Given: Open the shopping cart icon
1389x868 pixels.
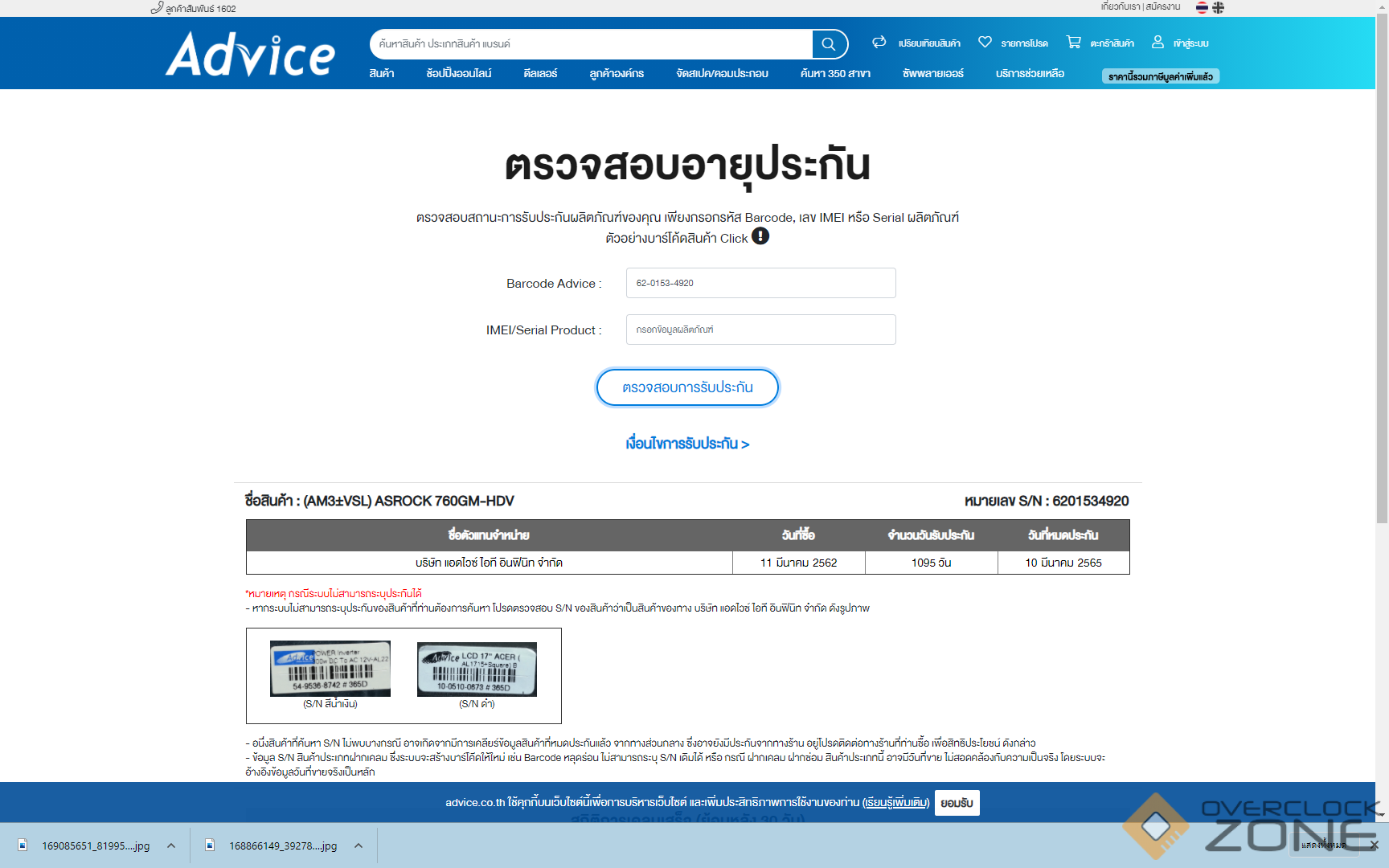Looking at the screenshot, I should (x=1073, y=42).
